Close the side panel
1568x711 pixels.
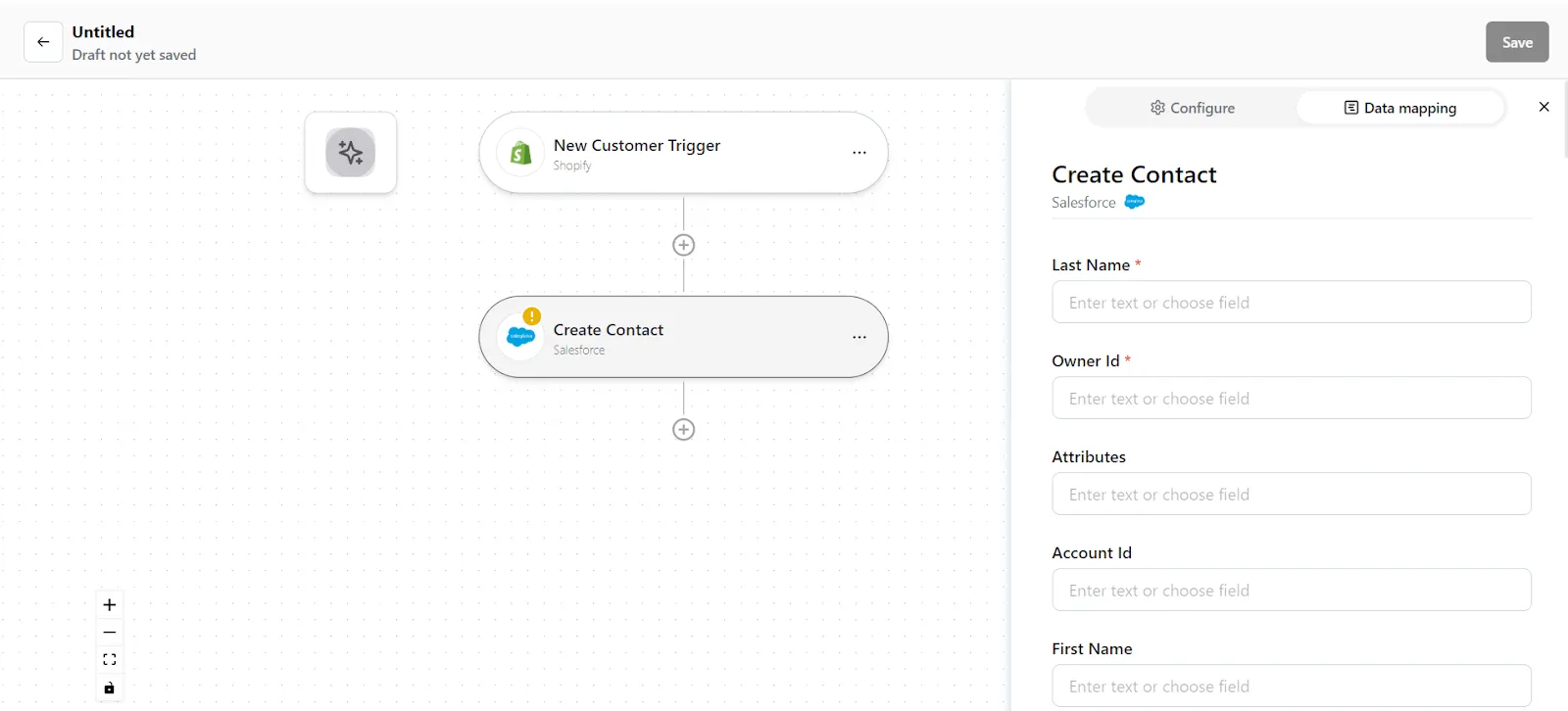tap(1544, 107)
